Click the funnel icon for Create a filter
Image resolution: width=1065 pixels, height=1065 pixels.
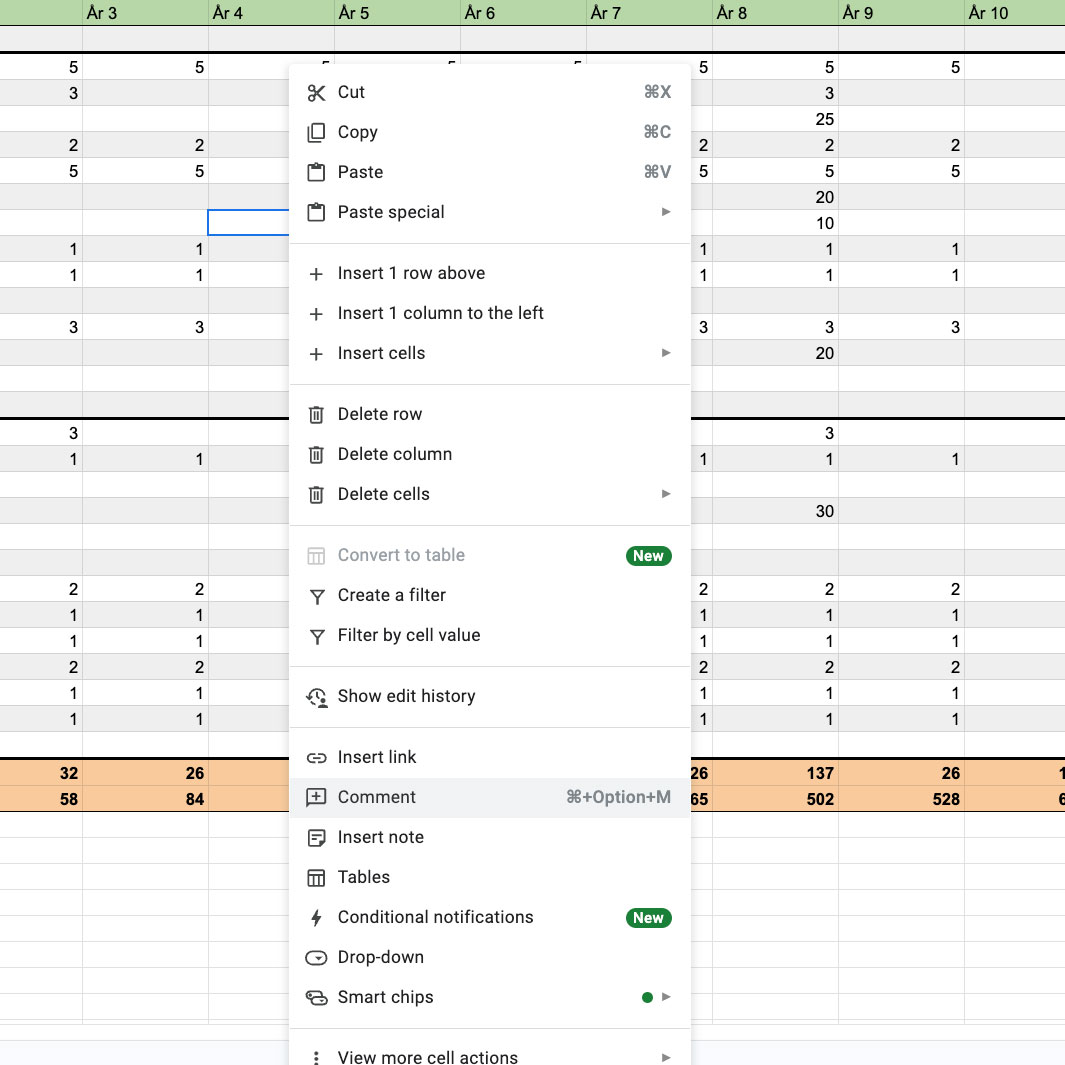coord(316,596)
